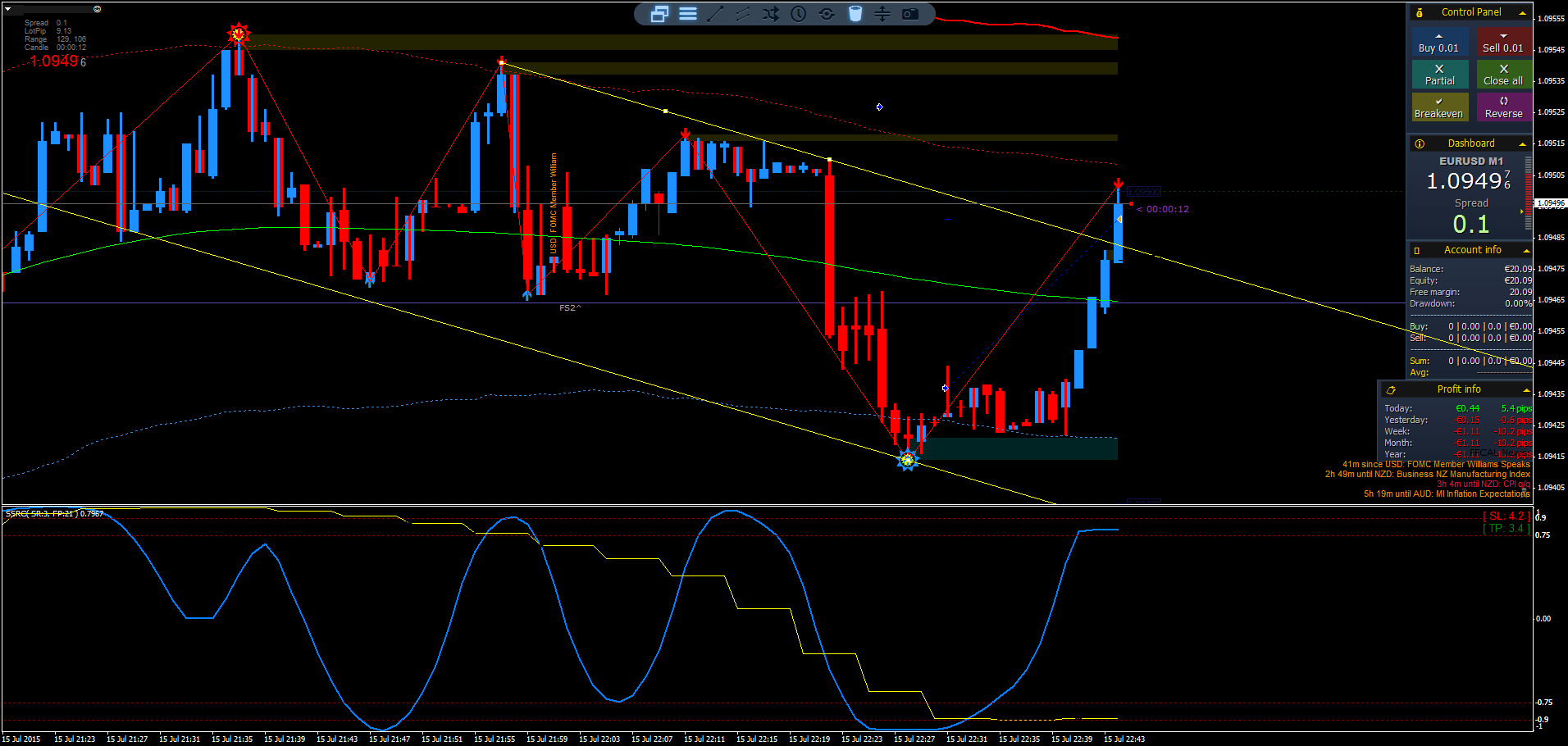Click the SSRC indicator label in subwindow
The image size is (1568, 746).
click(x=54, y=513)
